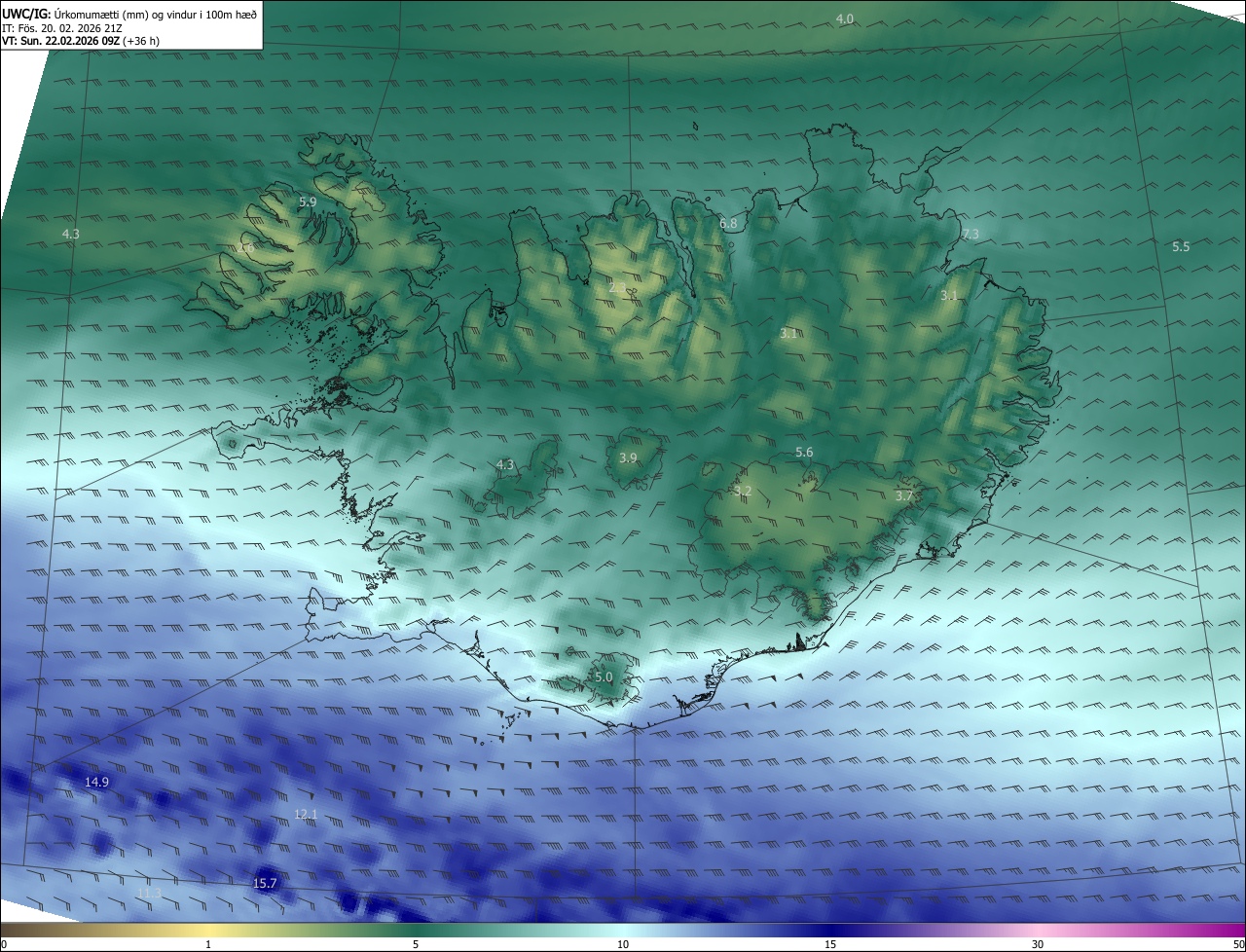Click the 15.7 precipitation value
This screenshot has width=1246, height=952.
(x=265, y=884)
